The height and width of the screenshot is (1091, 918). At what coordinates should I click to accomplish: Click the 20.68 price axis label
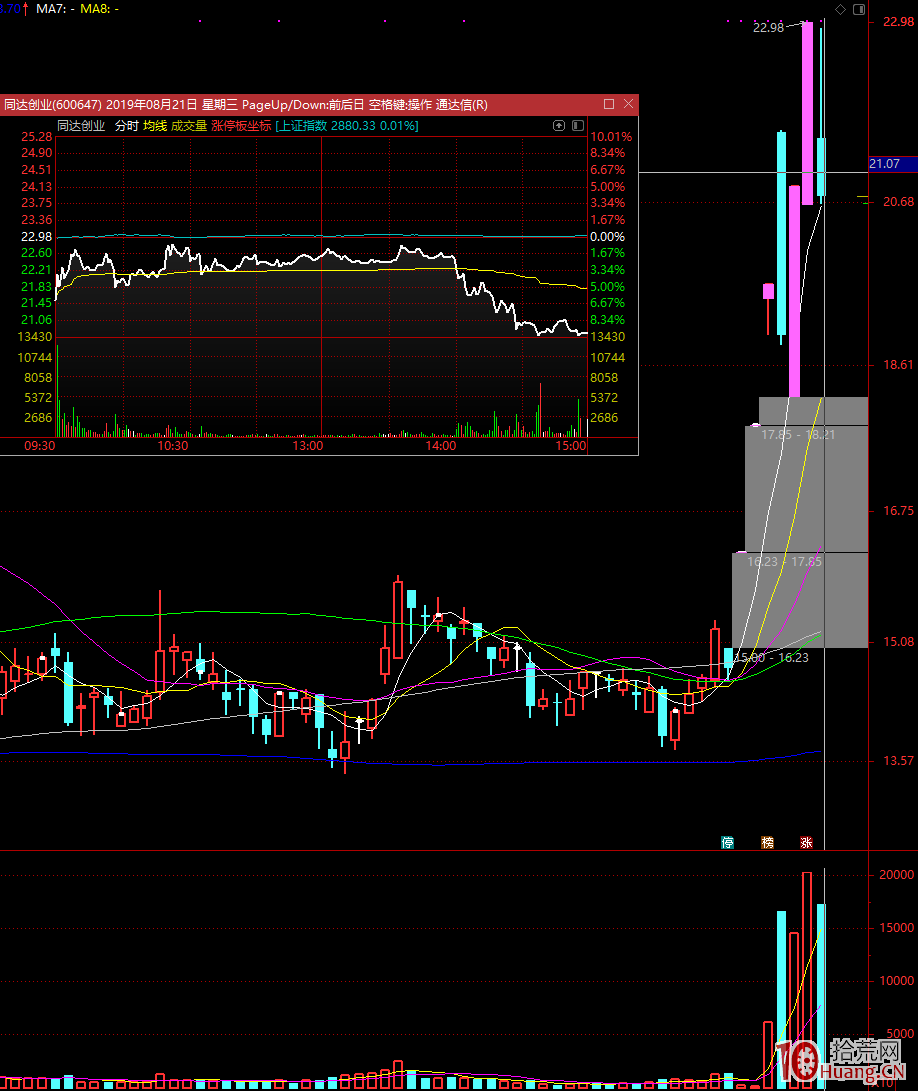(x=899, y=202)
